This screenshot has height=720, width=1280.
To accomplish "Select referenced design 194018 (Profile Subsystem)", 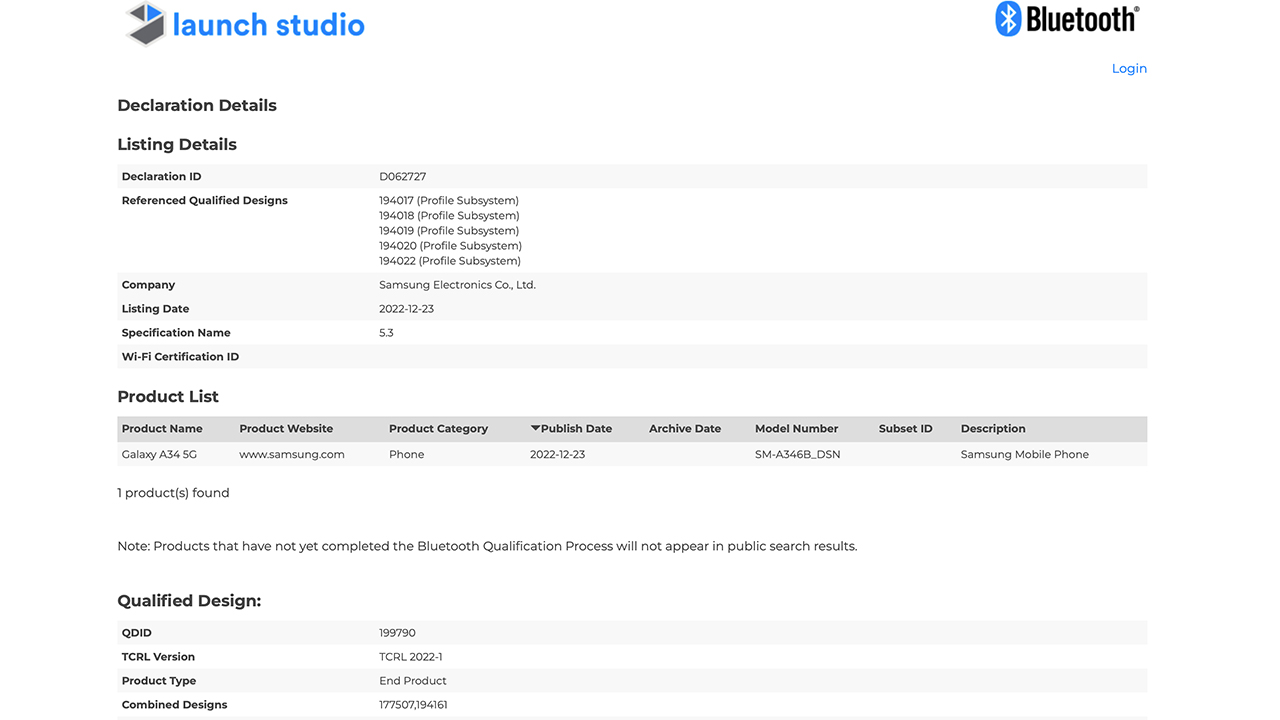I will click(x=449, y=216).
